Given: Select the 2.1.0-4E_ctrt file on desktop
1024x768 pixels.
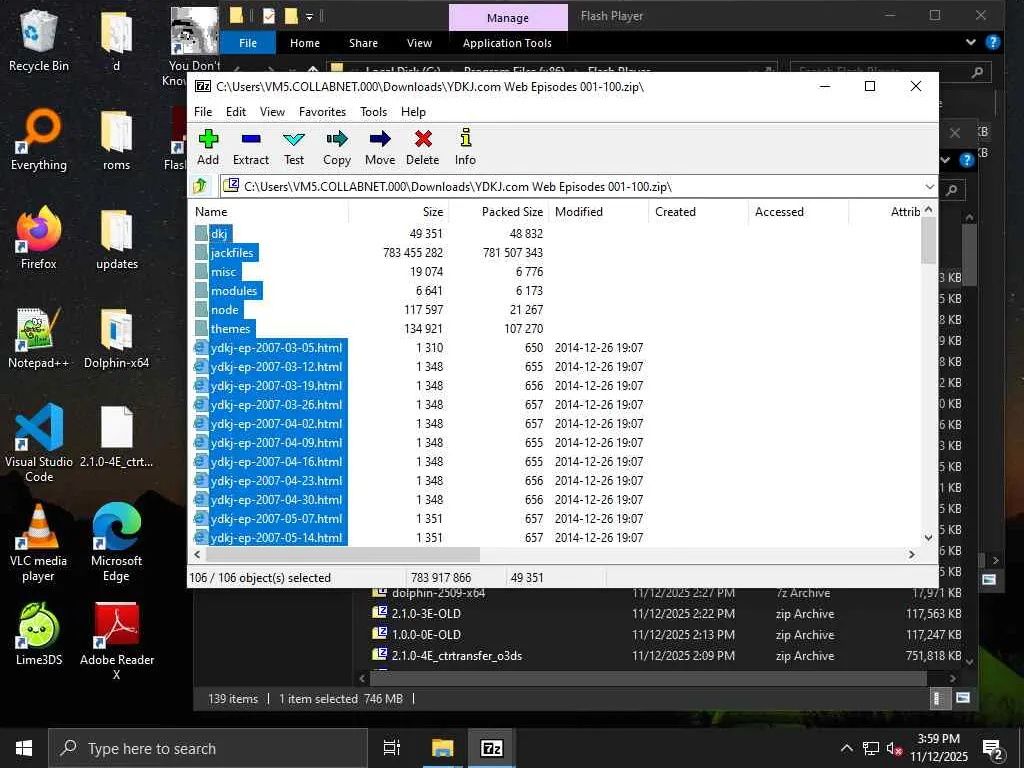Looking at the screenshot, I should pos(117,438).
